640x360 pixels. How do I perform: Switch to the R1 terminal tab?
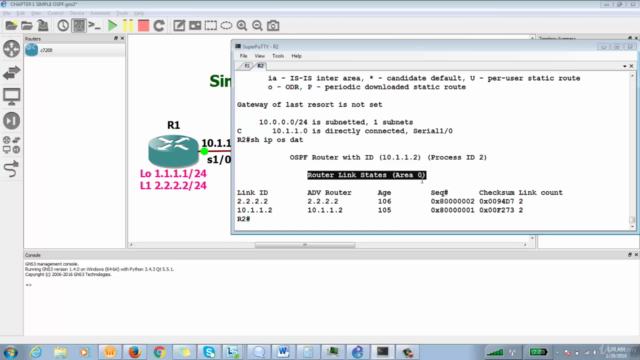(x=246, y=66)
